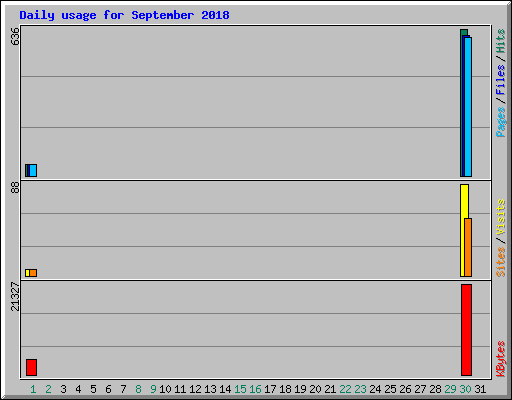
Task: Click day 20 on the x-axis
Action: [x=315, y=389]
